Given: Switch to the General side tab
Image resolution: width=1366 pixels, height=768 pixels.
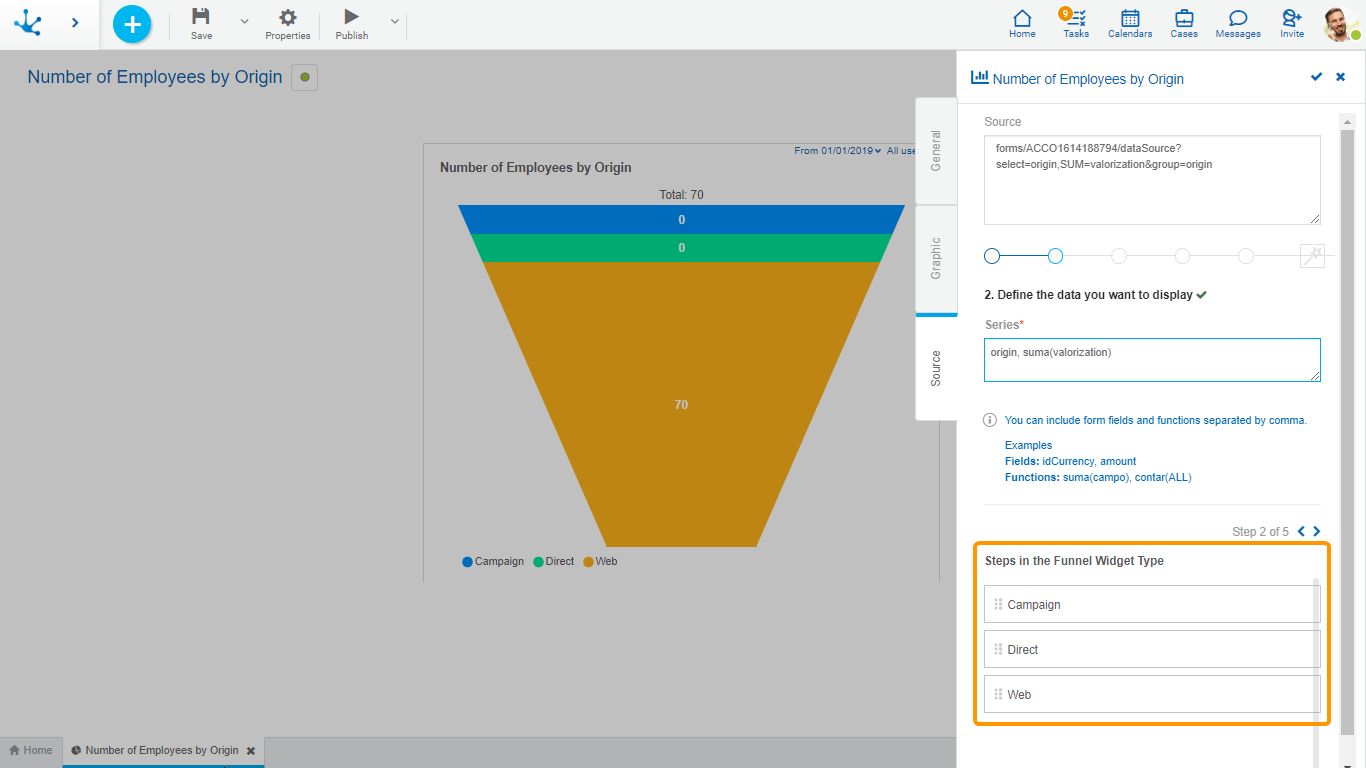Looking at the screenshot, I should tap(936, 151).
